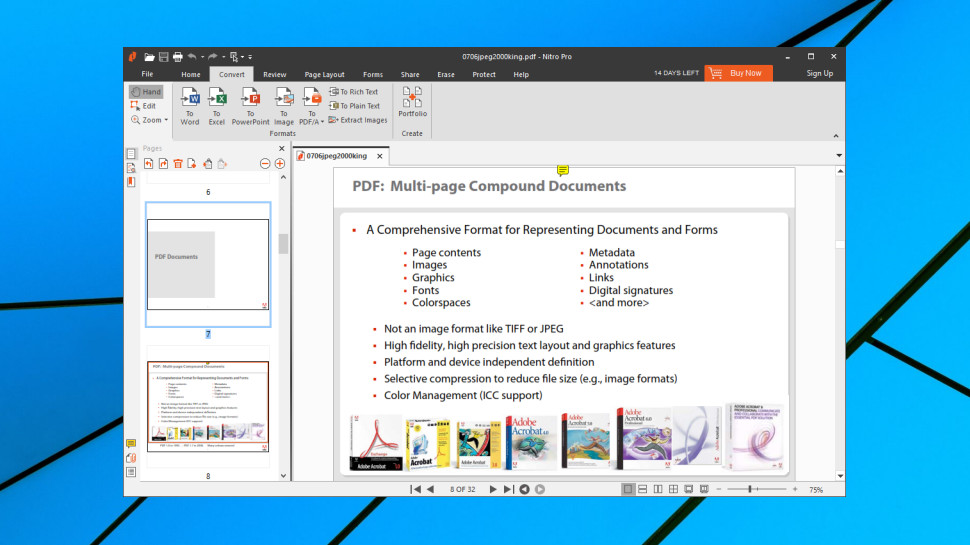Click To Plain Text button
The width and height of the screenshot is (970, 545).
point(354,106)
